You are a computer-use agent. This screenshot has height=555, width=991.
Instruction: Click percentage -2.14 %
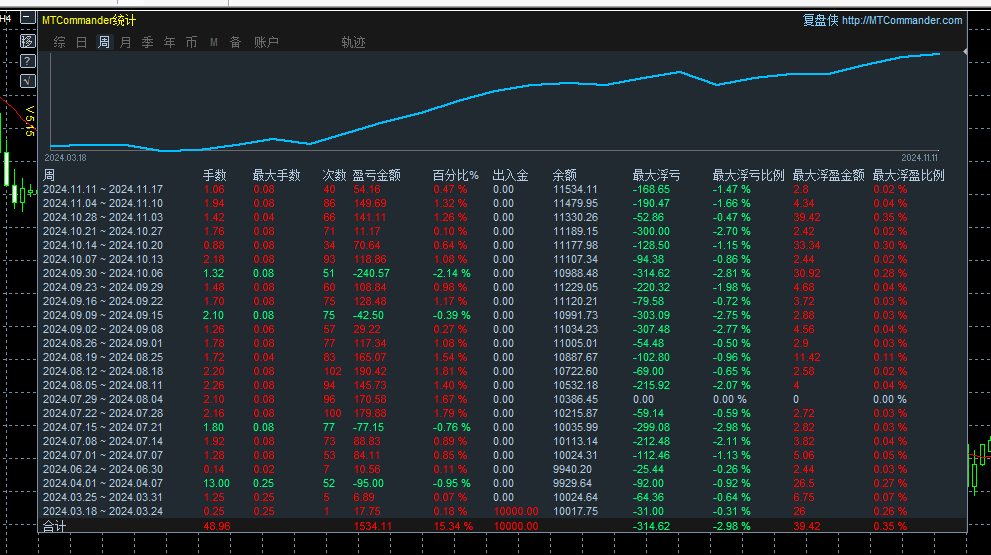(x=452, y=273)
